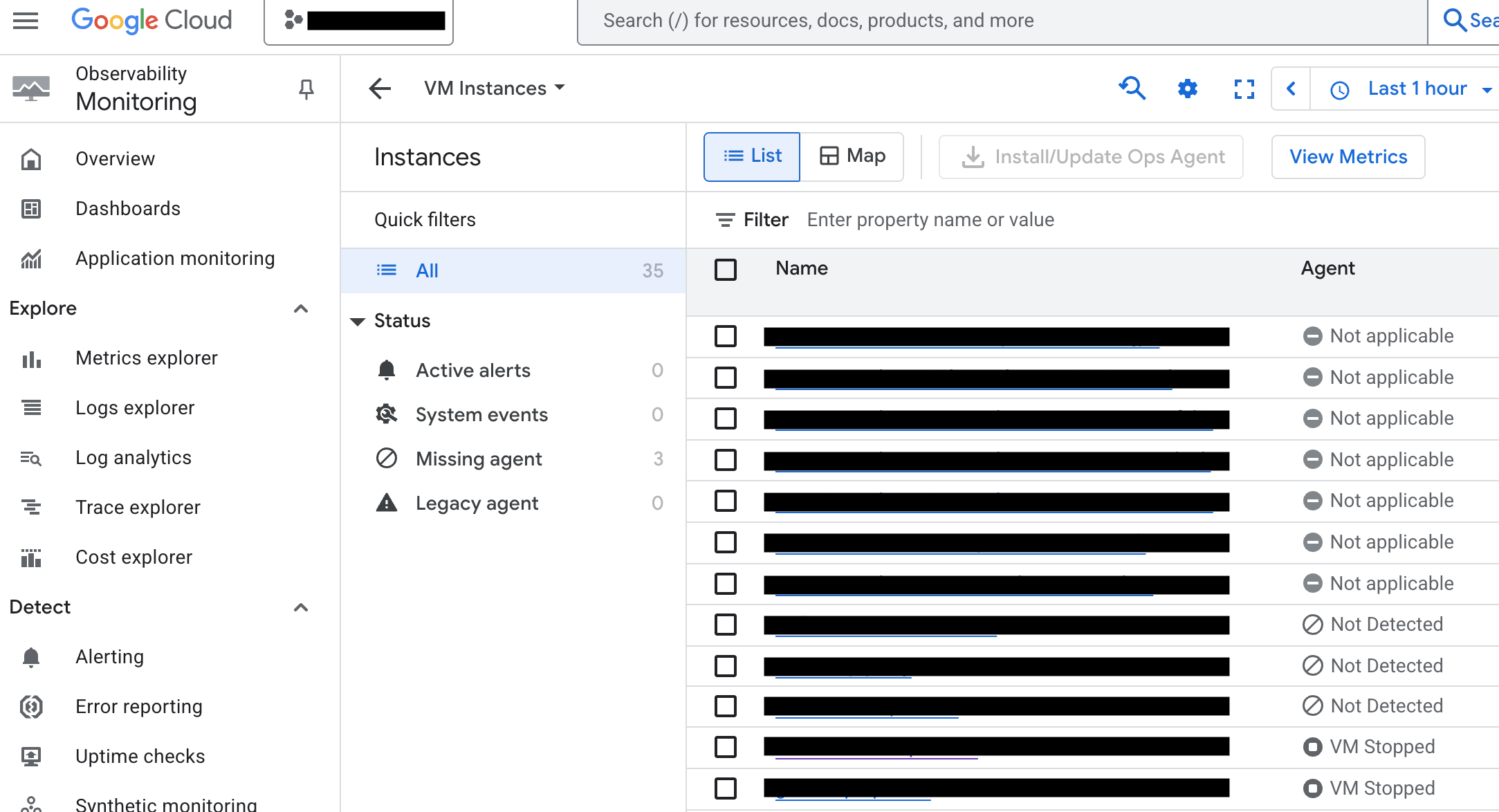1499x812 pixels.
Task: Shift time range back with left chevron
Action: [x=1291, y=89]
